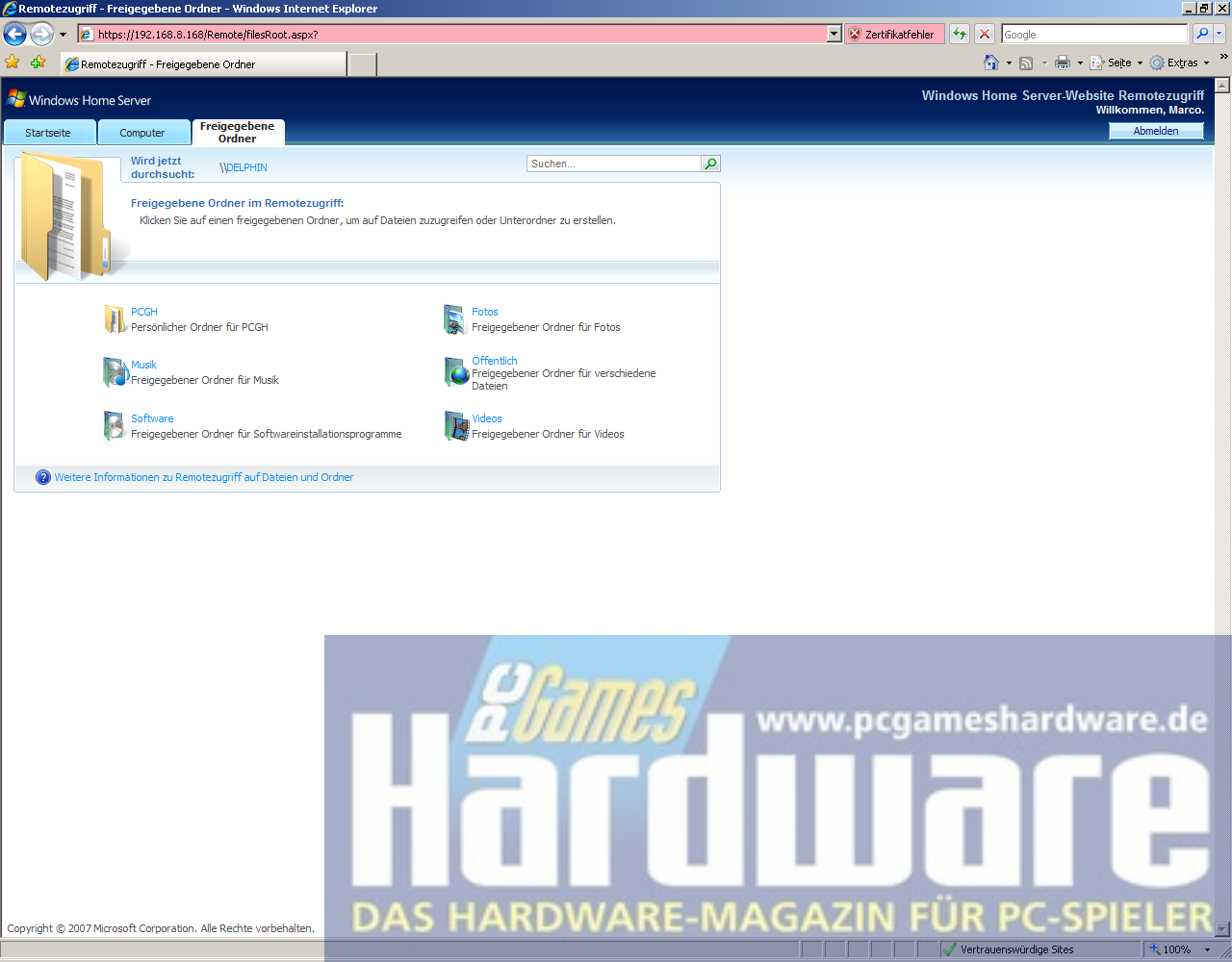Click the Vertrauenswürdige Sites status indicator
1232x962 pixels.
[1008, 949]
